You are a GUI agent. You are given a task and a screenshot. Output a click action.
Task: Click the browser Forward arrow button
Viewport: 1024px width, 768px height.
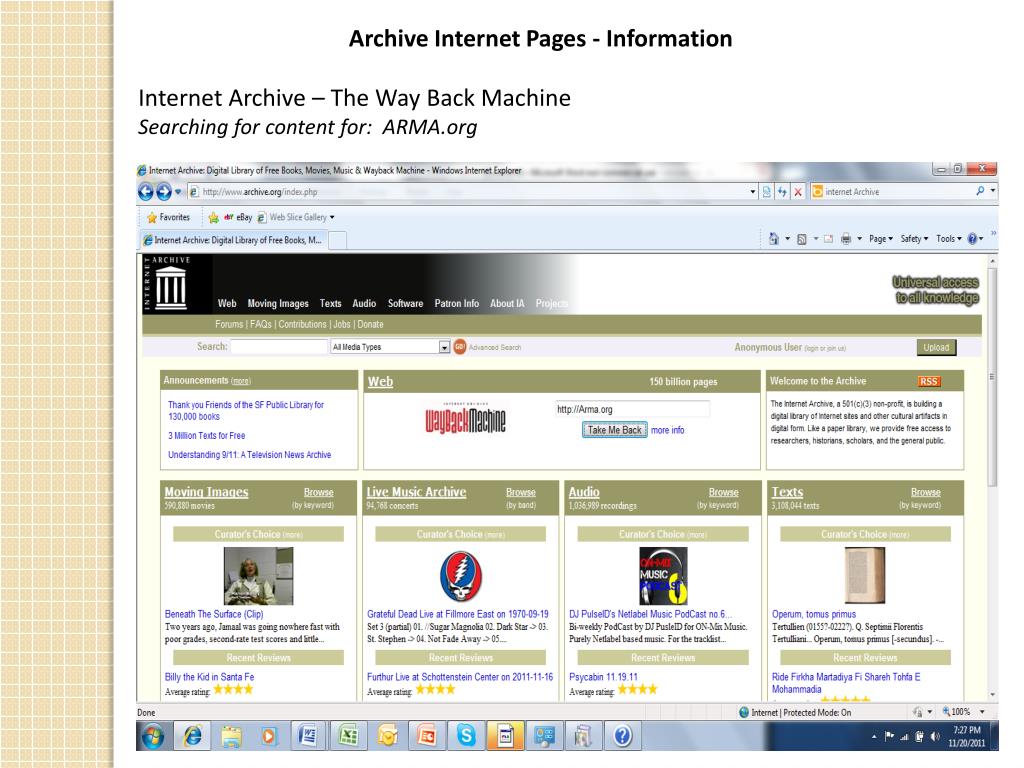point(163,191)
